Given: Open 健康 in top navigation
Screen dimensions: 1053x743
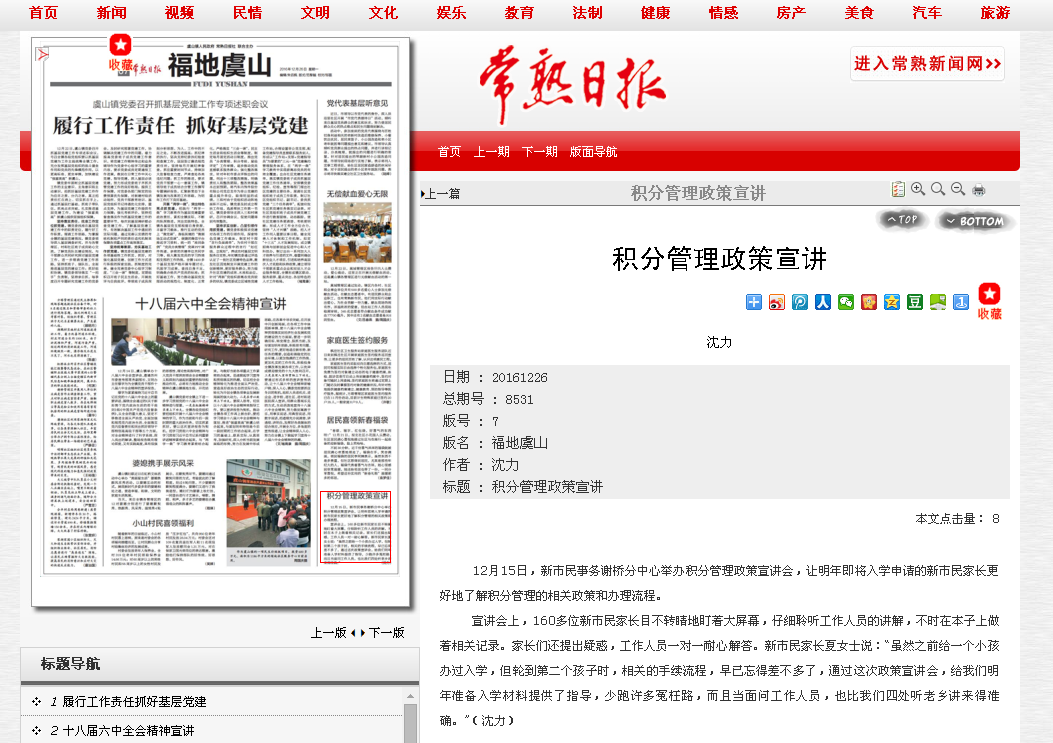Looking at the screenshot, I should [x=655, y=13].
